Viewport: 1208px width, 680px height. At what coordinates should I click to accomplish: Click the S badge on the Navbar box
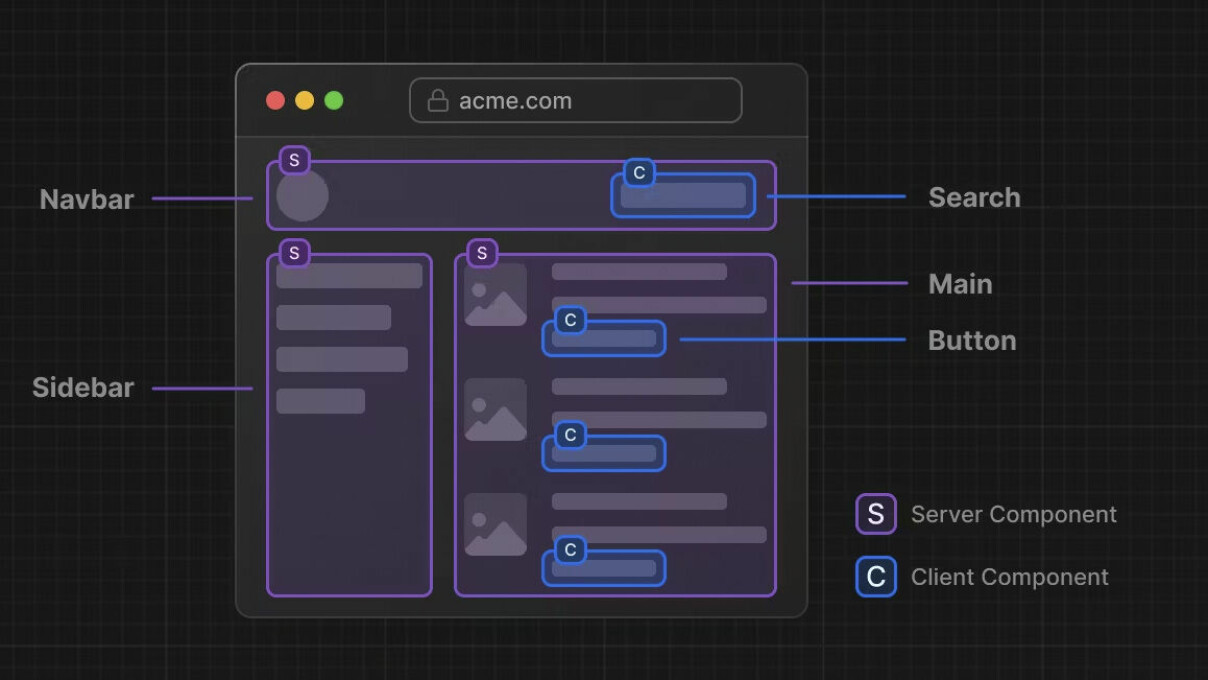[294, 160]
